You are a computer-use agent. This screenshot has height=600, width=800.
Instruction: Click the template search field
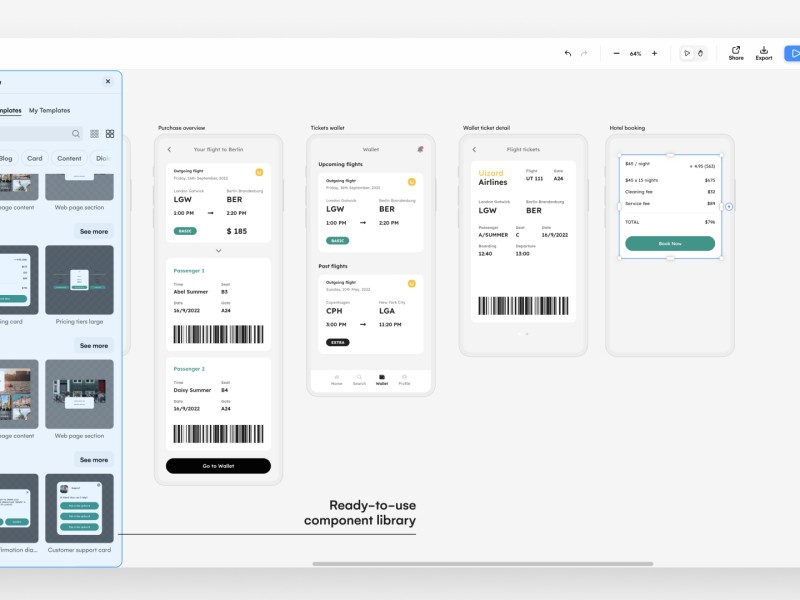[x=41, y=134]
